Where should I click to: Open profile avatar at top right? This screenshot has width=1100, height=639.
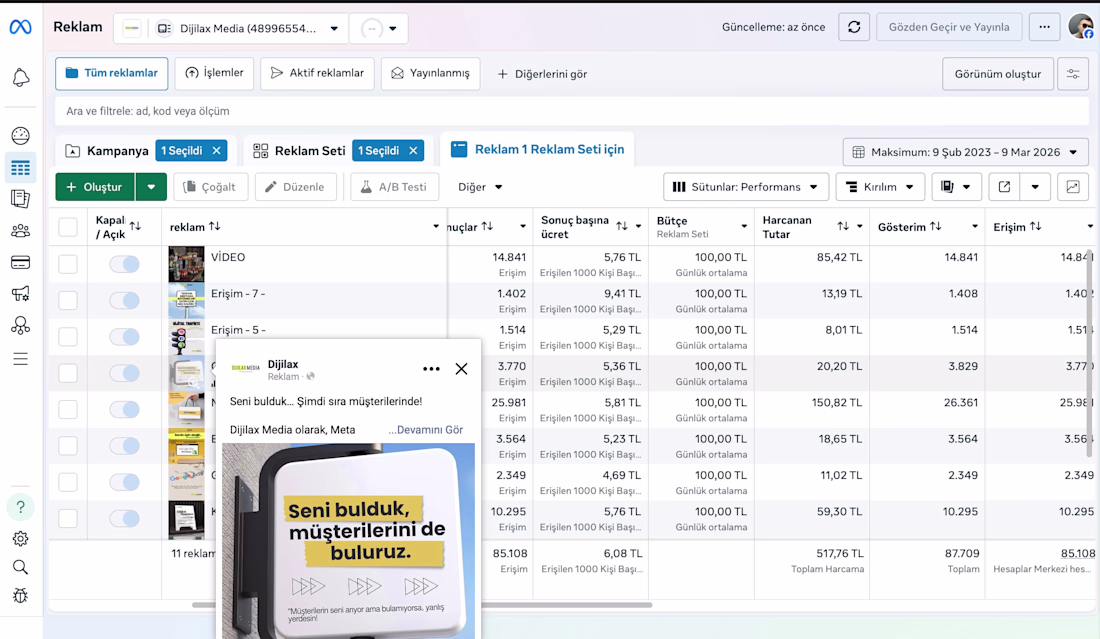(1081, 27)
